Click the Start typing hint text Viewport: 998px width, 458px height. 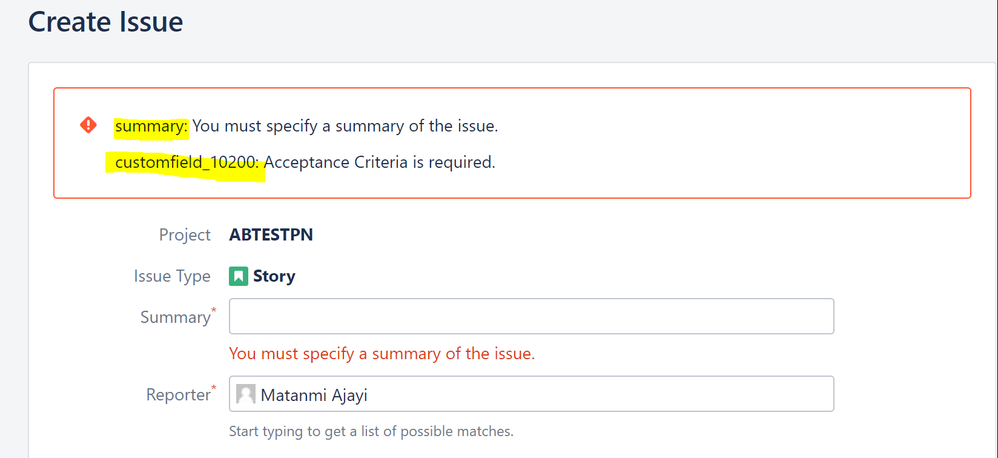pos(371,431)
